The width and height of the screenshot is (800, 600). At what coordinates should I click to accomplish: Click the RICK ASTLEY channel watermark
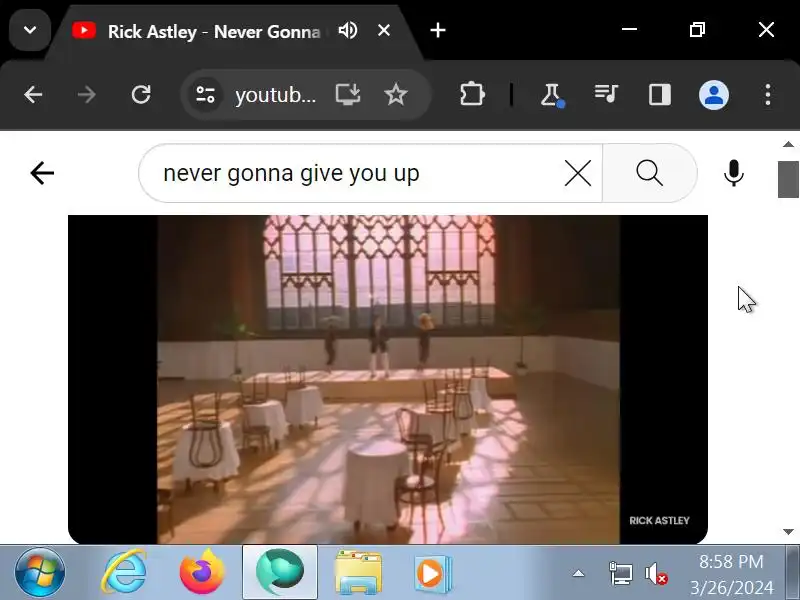659,520
